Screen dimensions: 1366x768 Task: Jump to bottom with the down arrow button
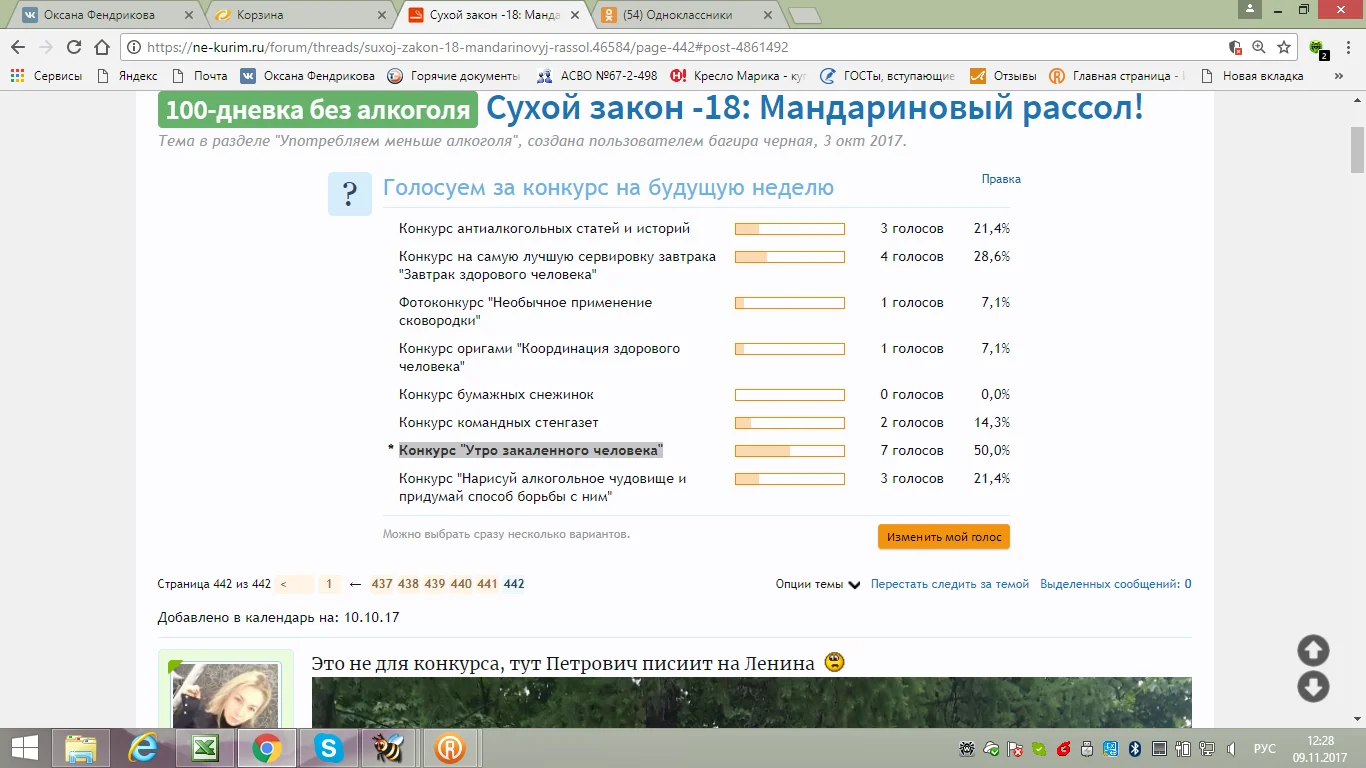click(1313, 687)
